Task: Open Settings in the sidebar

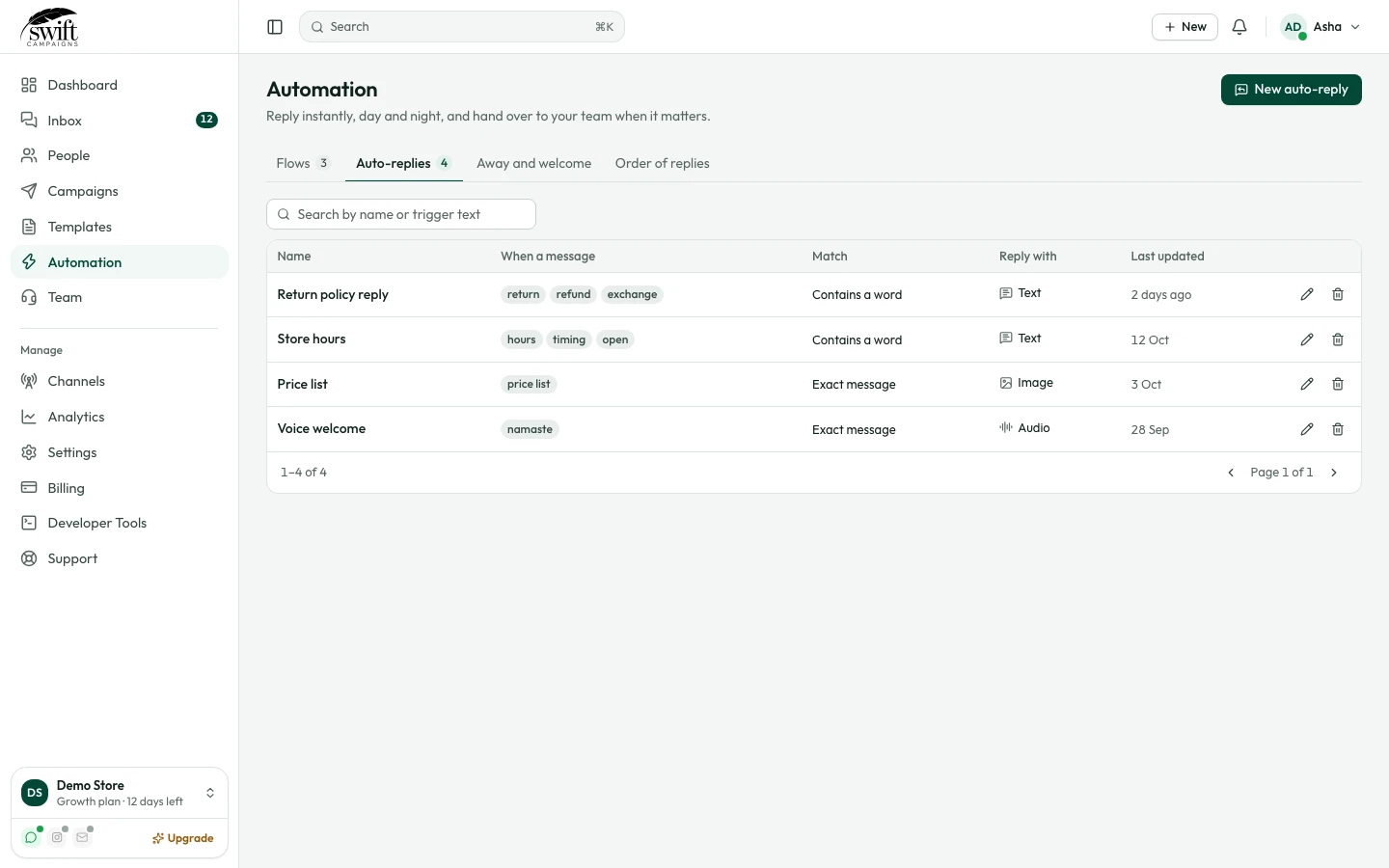Action: tap(120, 452)
